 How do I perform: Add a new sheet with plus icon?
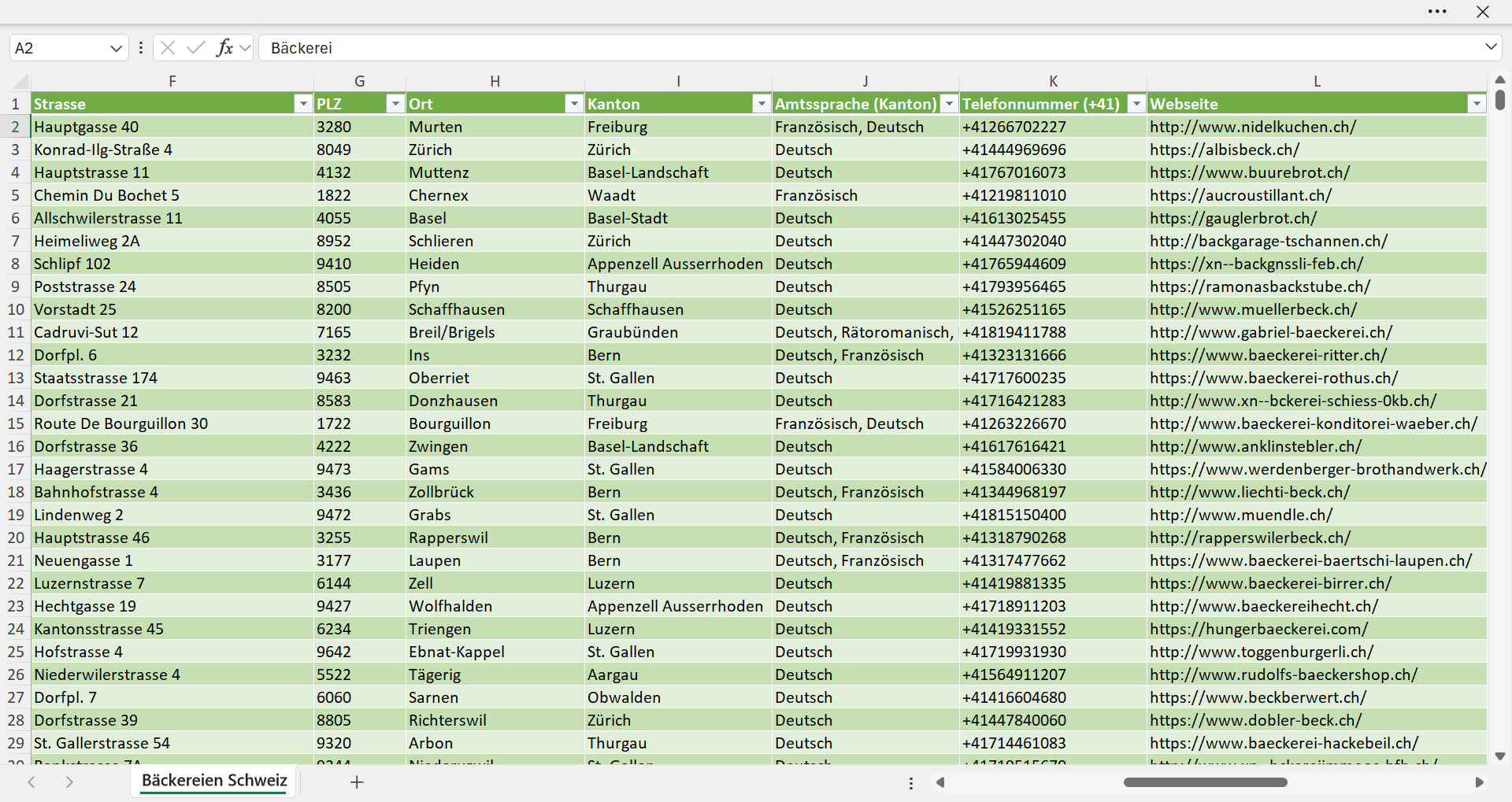point(357,782)
